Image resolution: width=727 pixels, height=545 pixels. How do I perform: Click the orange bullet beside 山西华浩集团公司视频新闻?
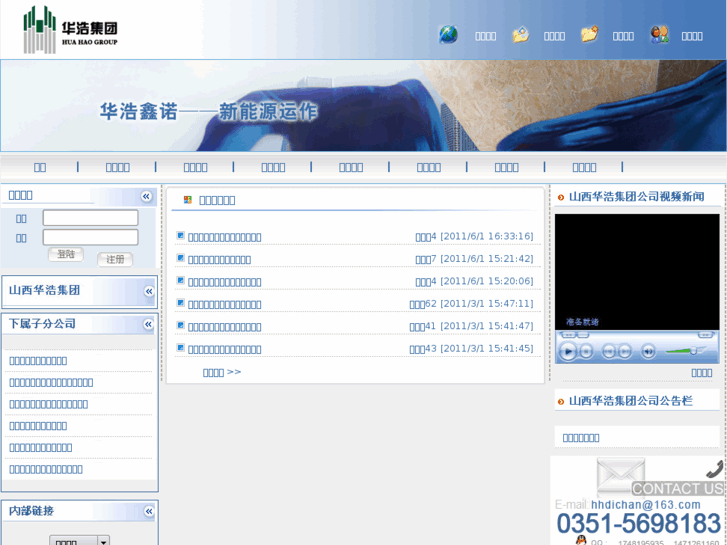click(x=561, y=198)
